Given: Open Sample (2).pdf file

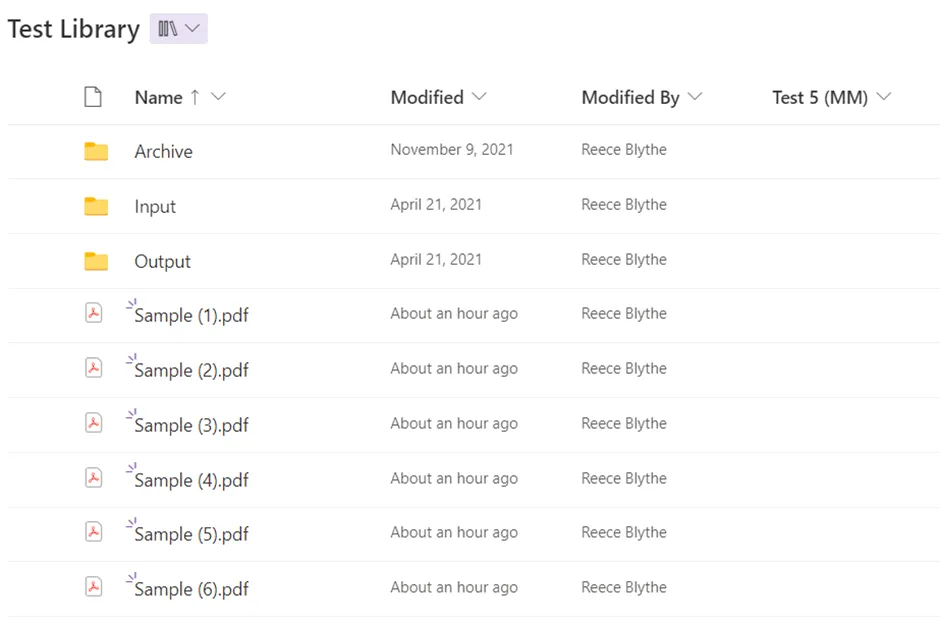Looking at the screenshot, I should pyautogui.click(x=191, y=370).
